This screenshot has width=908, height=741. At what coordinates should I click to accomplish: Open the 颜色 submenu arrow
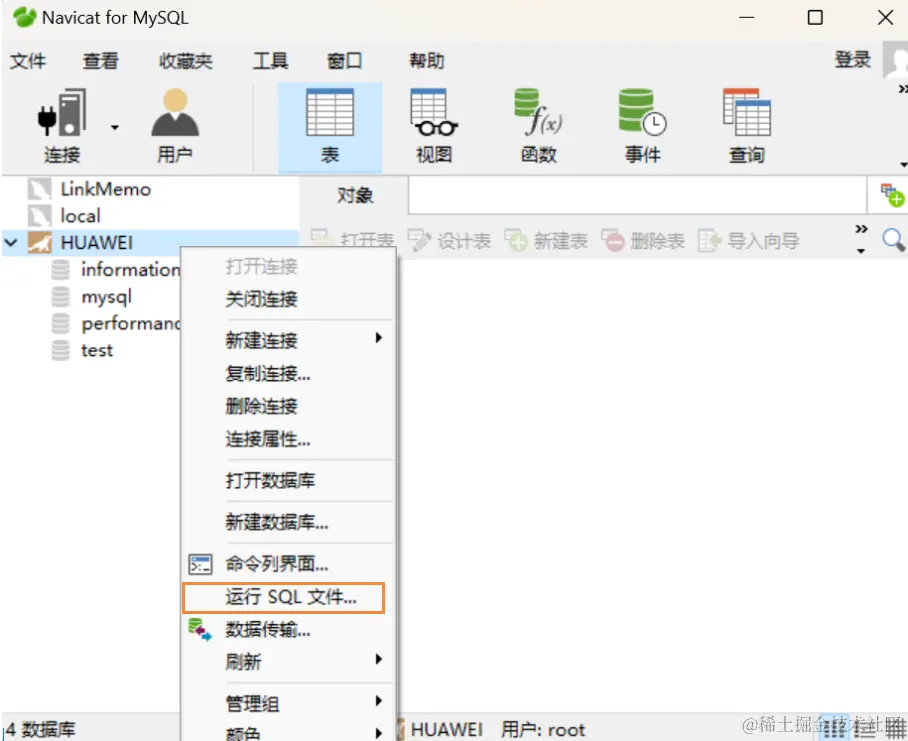(378, 733)
